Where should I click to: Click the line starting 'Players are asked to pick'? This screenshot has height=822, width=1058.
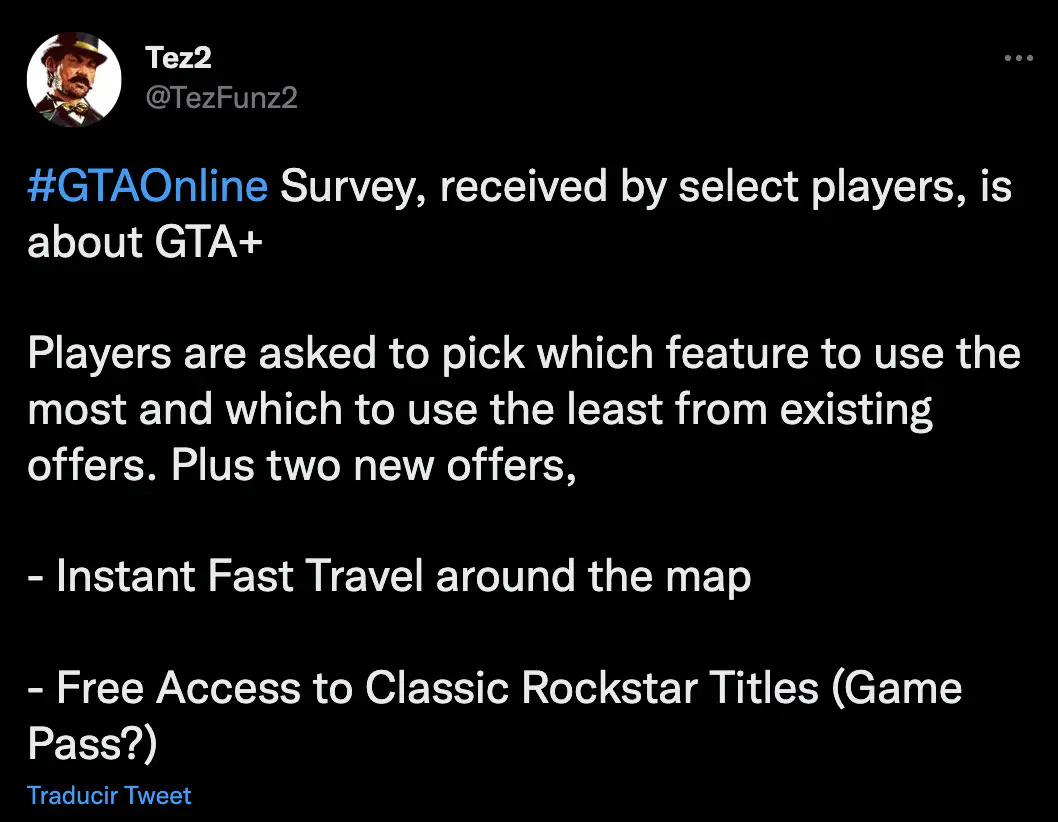click(x=524, y=354)
